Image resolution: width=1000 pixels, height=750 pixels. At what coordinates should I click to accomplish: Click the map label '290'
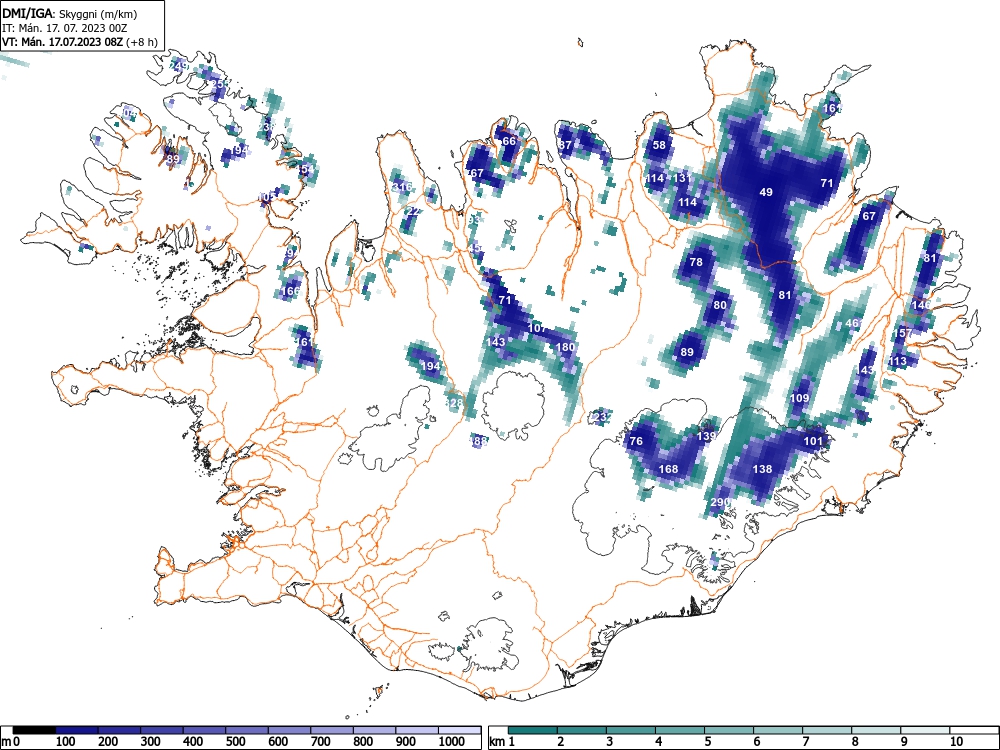[x=720, y=502]
